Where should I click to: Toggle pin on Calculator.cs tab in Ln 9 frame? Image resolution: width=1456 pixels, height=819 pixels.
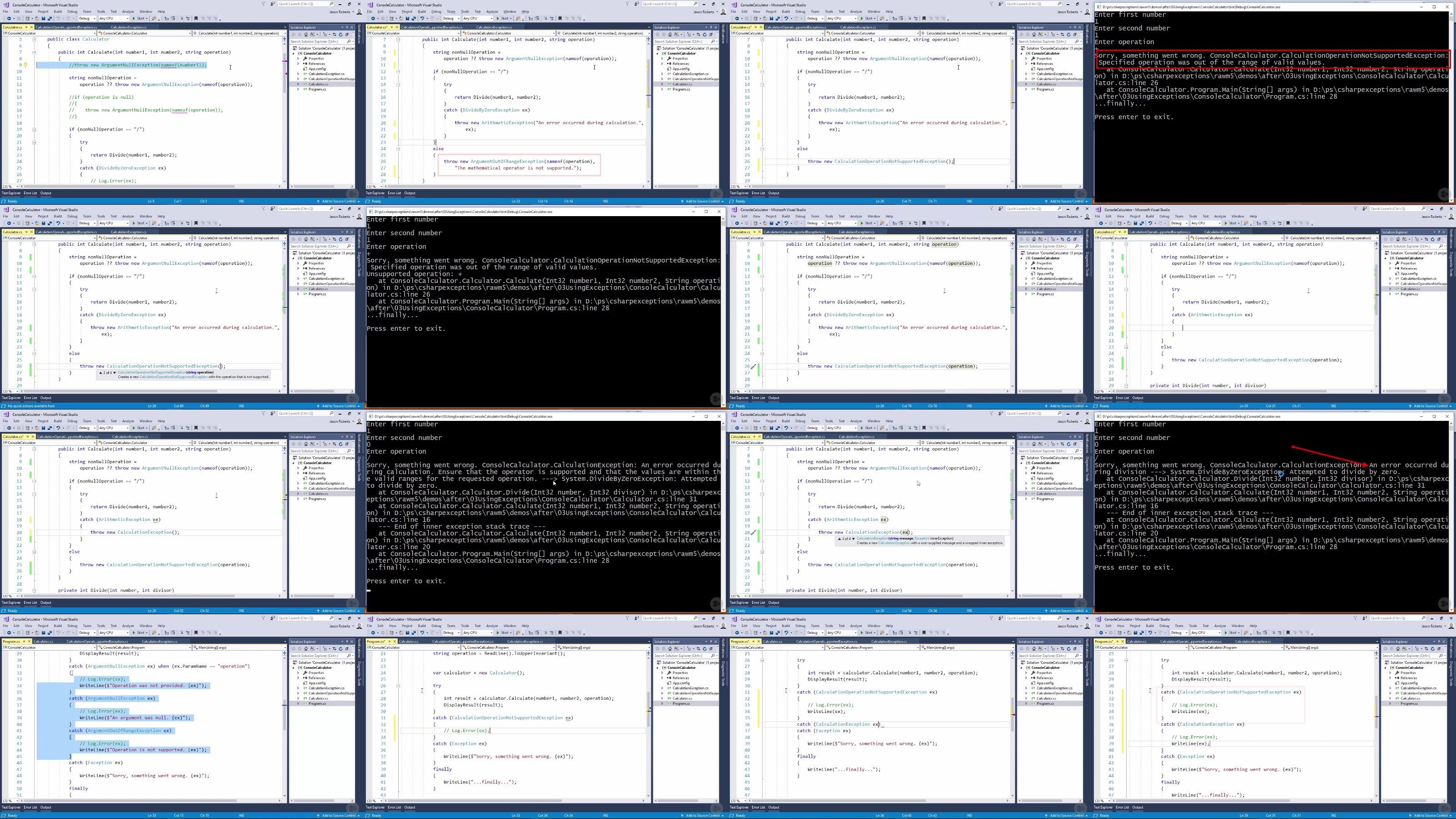[x=26, y=27]
